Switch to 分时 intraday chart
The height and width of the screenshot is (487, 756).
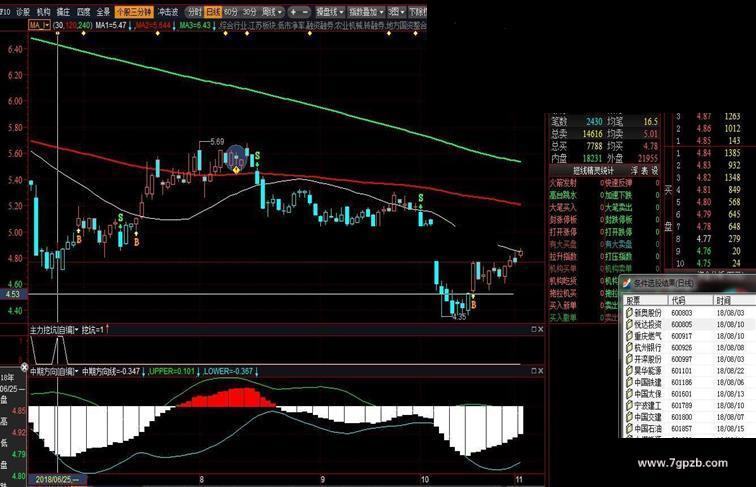click(x=194, y=12)
